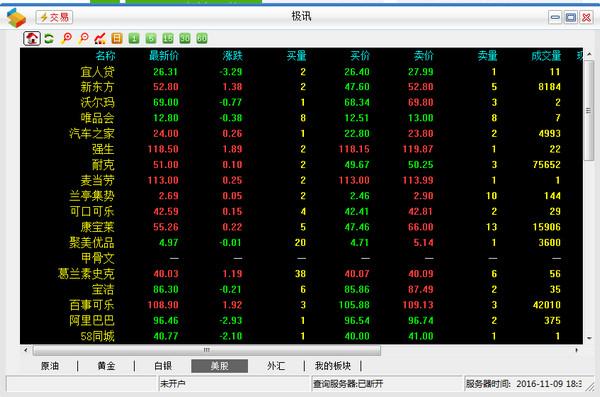The height and width of the screenshot is (397, 600).
Task: Switch to the 15-minute chart
Action: 168,38
